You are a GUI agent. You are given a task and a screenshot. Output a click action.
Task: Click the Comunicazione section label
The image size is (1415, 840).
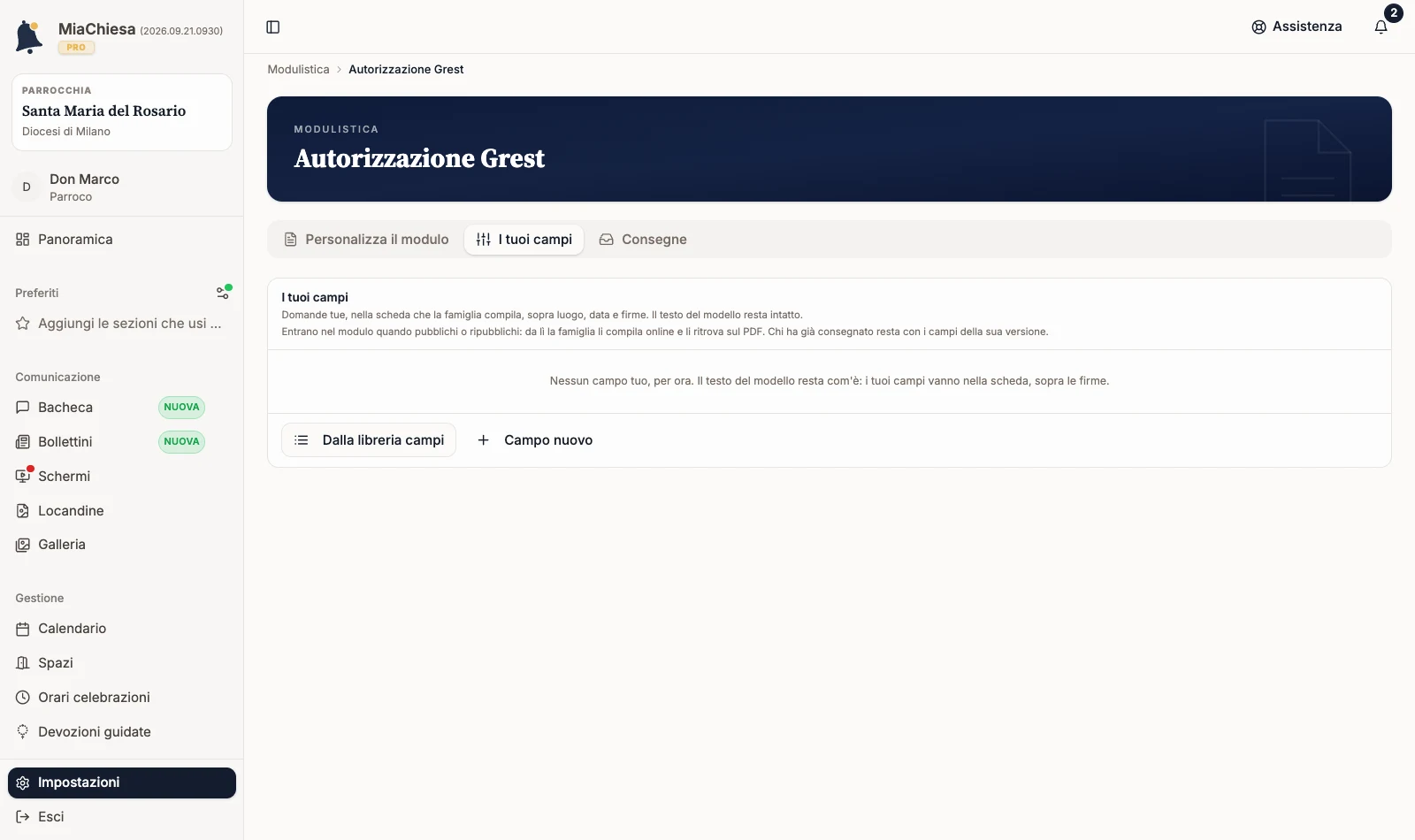57,377
